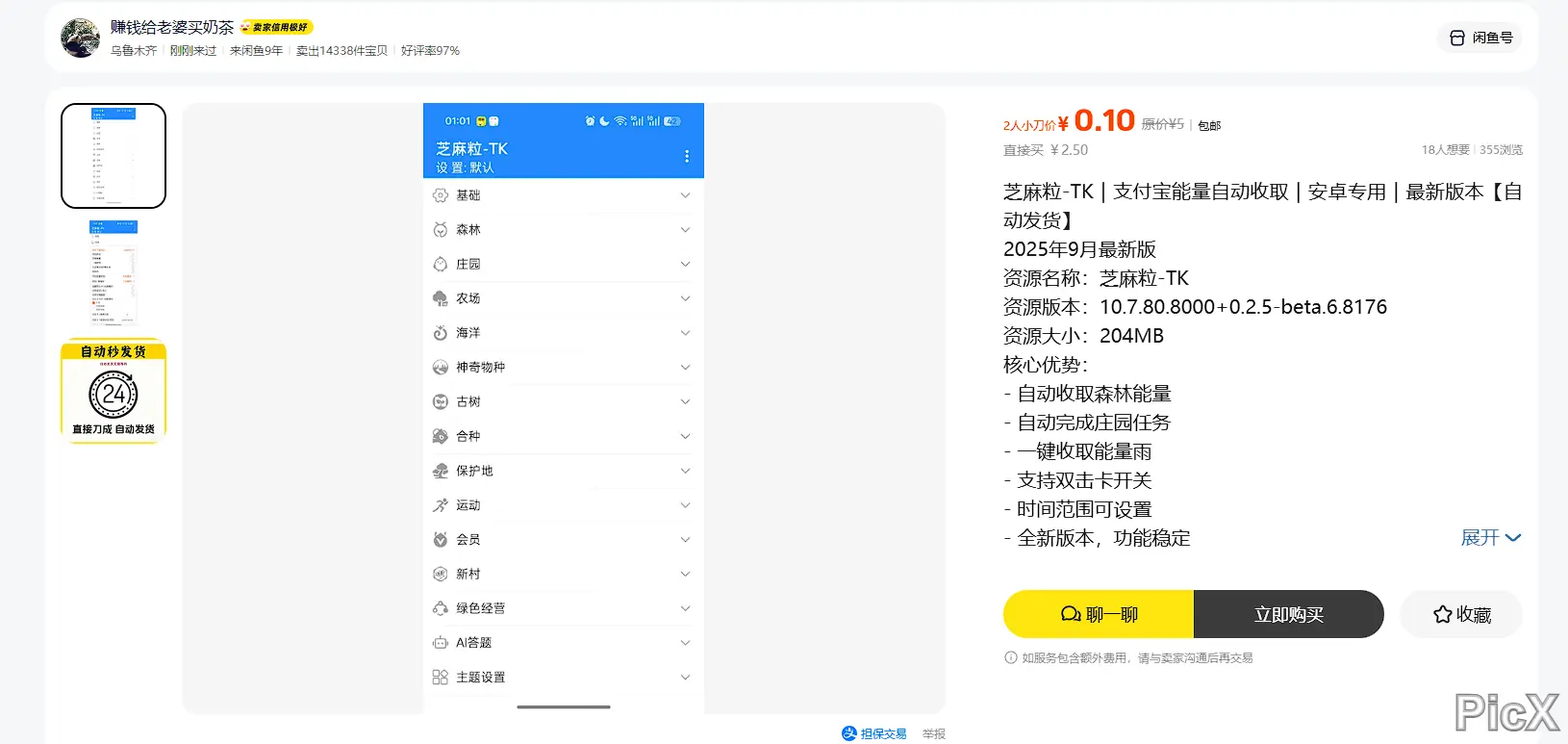Click the 森林 forest icon
Image resolution: width=1568 pixels, height=744 pixels.
point(441,230)
